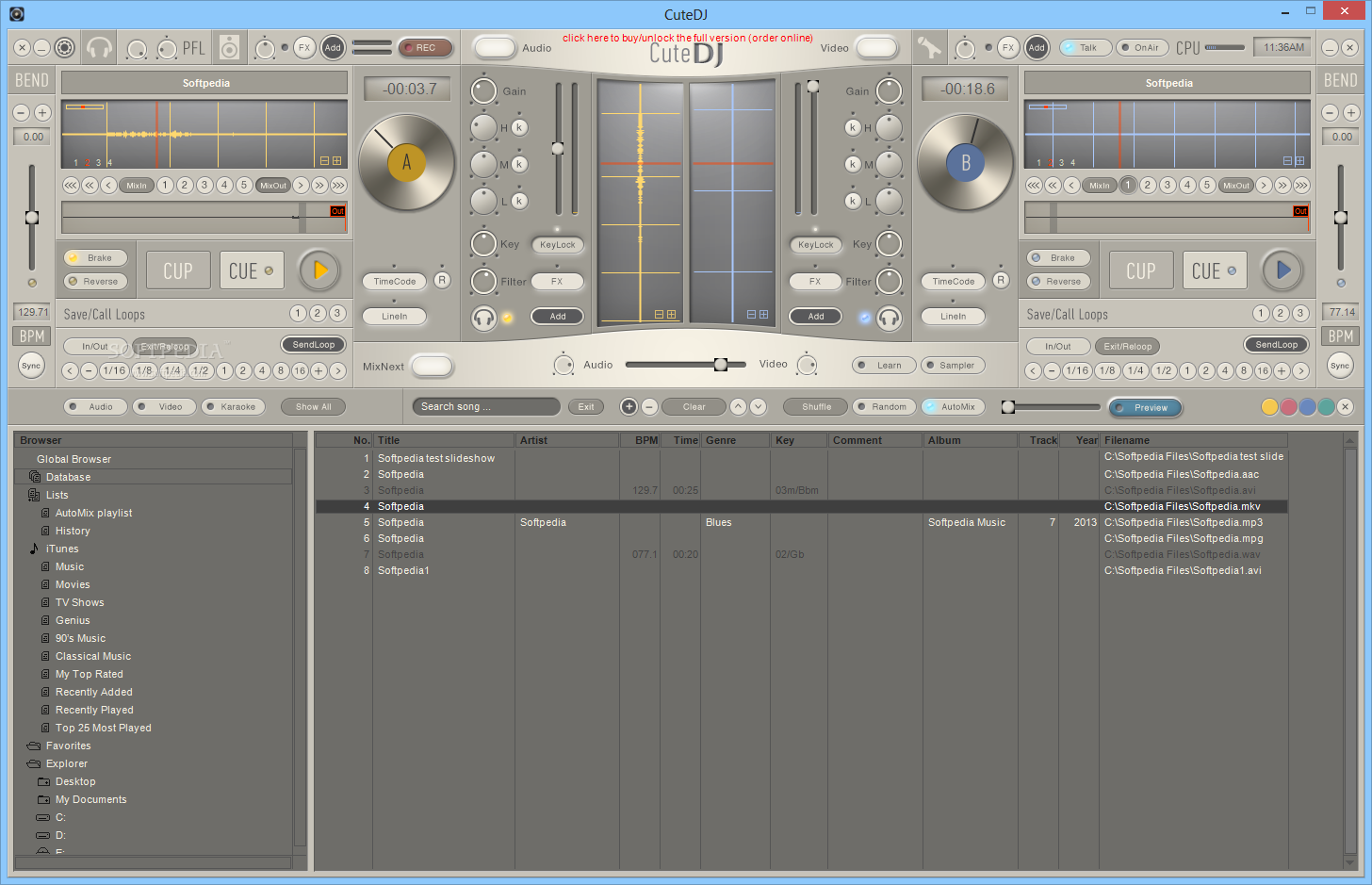Image resolution: width=1372 pixels, height=885 pixels.
Task: Toggle the MixNext switch
Action: point(432,366)
